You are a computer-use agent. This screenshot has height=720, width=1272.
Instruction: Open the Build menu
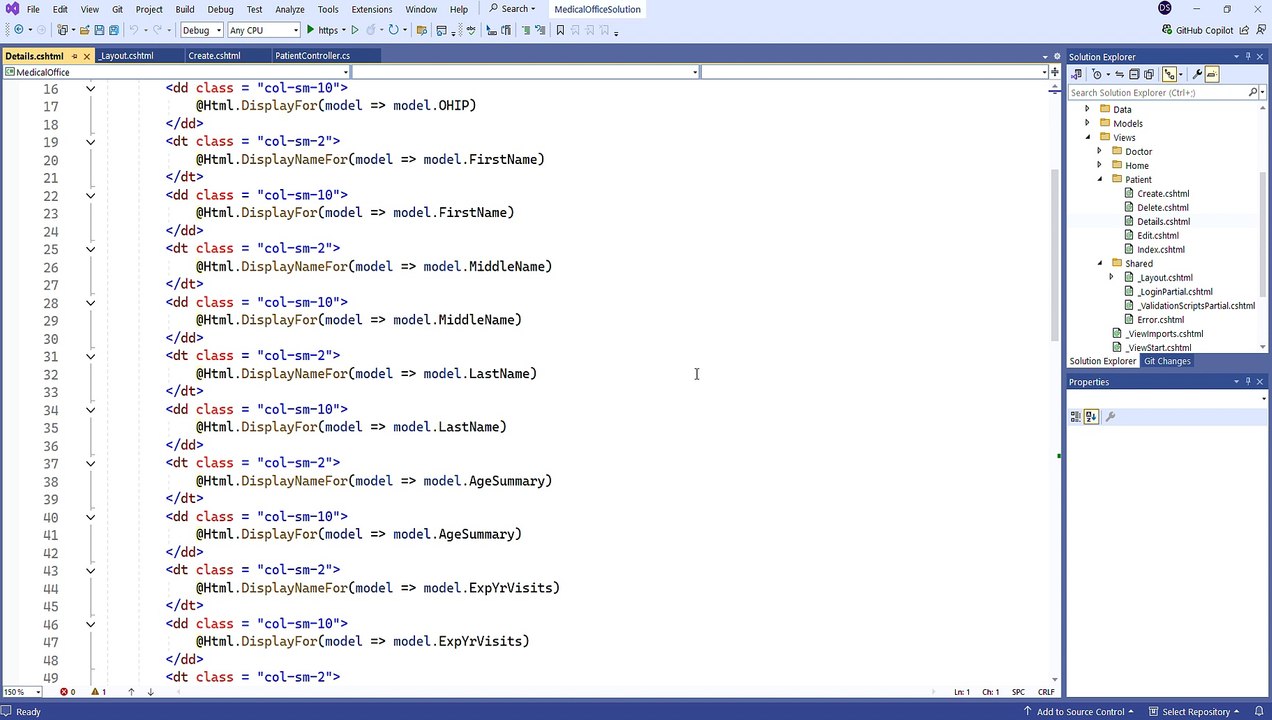[185, 9]
